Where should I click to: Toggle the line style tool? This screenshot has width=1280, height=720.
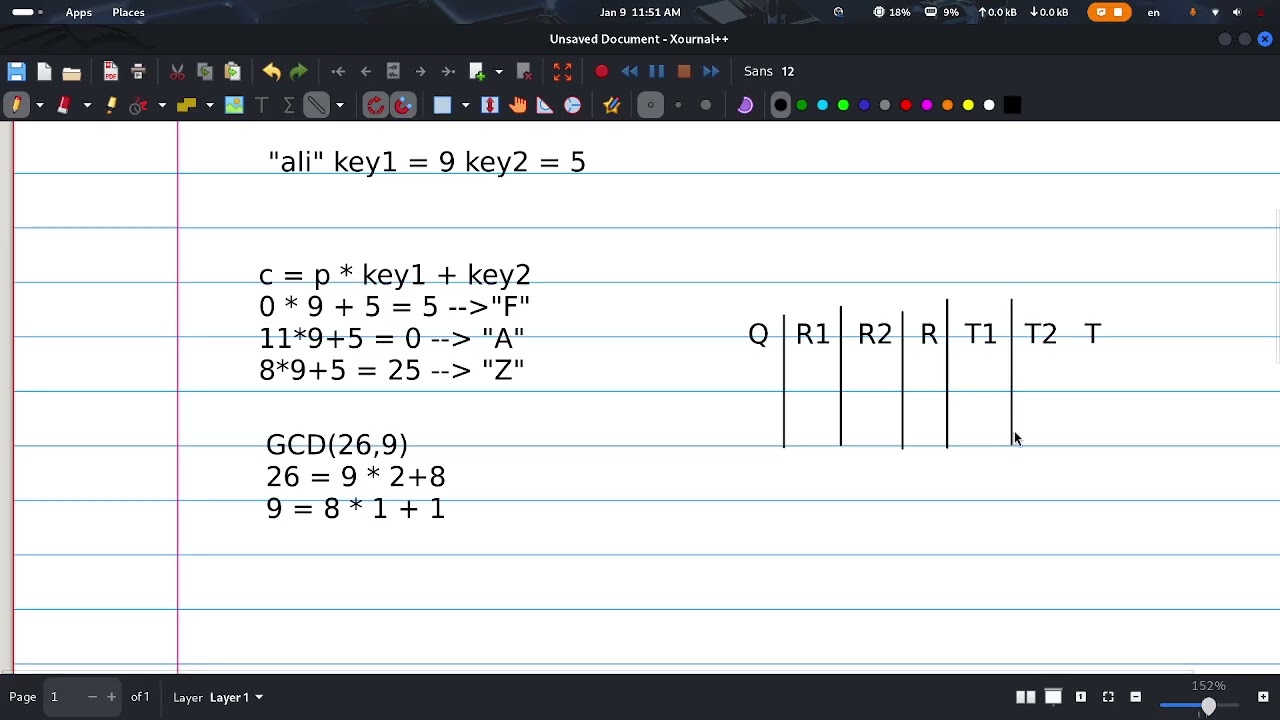click(x=316, y=105)
